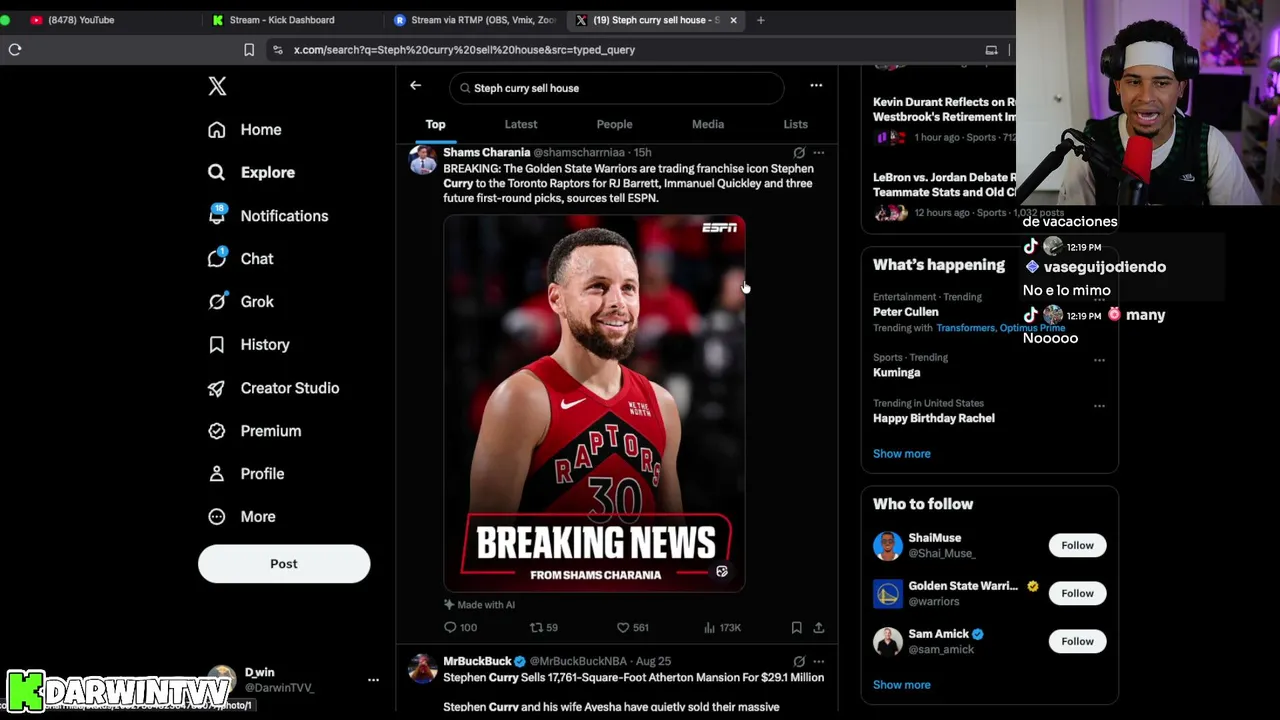Viewport: 1280px width, 720px height.
Task: Open the LeBron vs. Jordan Debate story
Action: point(944,185)
